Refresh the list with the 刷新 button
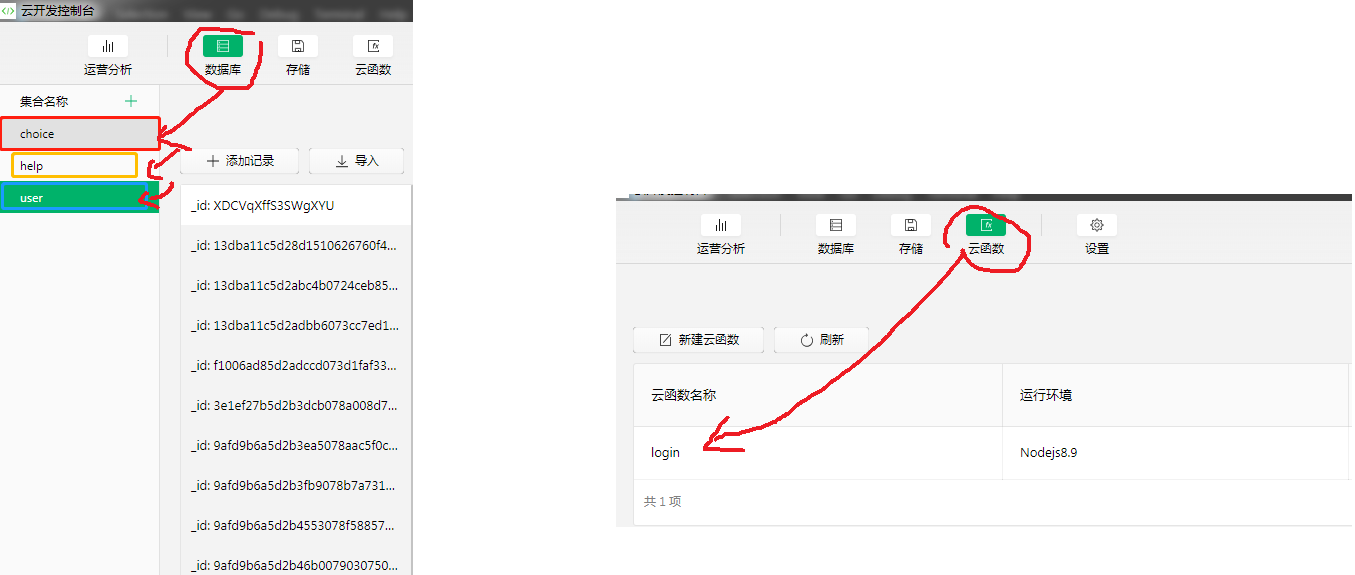 [x=821, y=340]
